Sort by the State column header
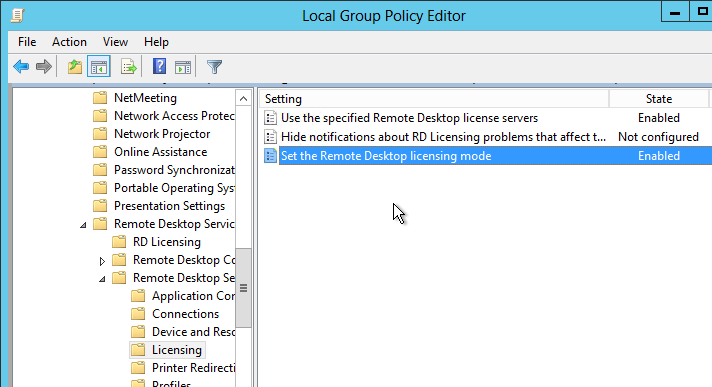The width and height of the screenshot is (712, 387). coord(658,99)
